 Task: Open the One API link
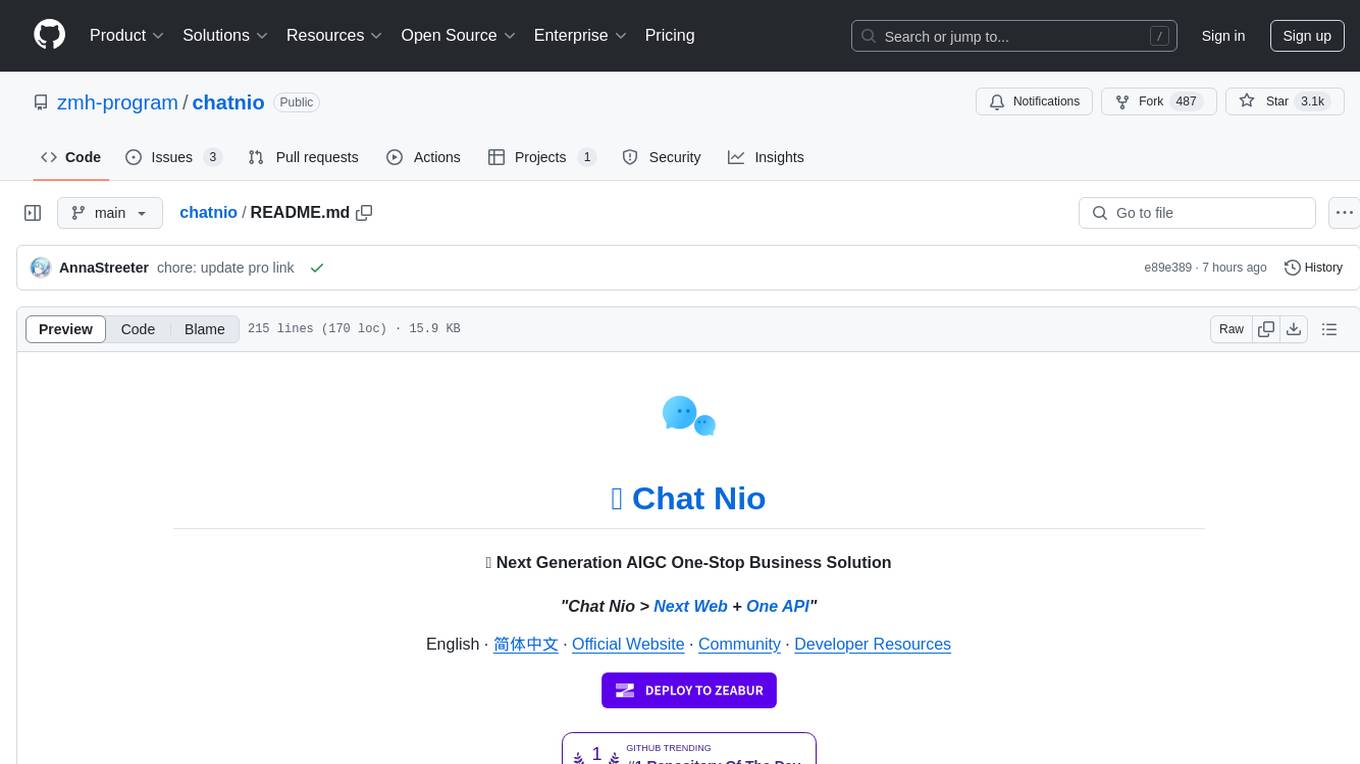(x=778, y=606)
